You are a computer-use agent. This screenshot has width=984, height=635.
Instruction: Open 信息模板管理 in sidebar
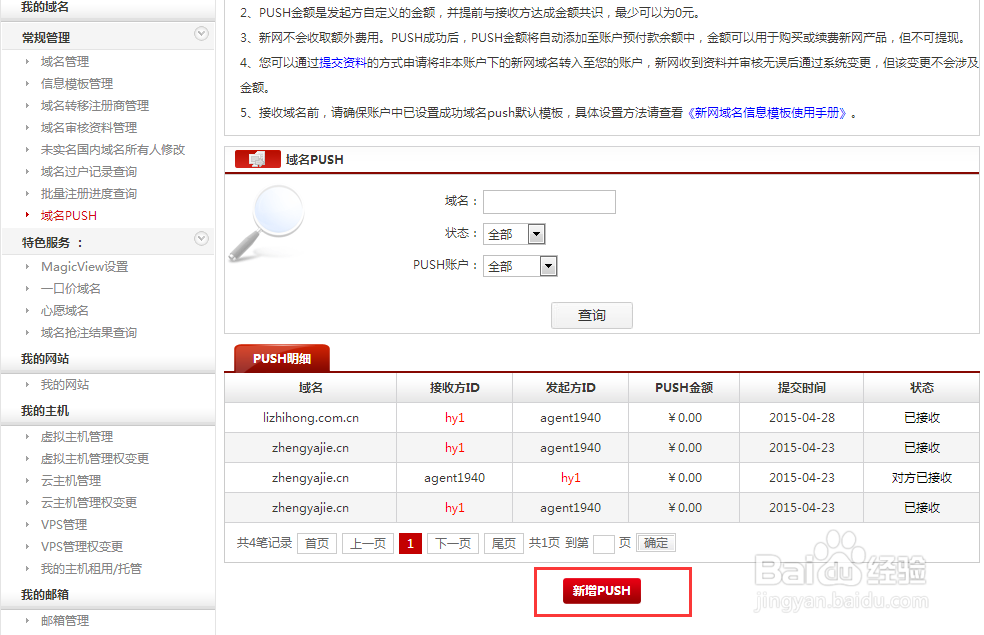tap(77, 83)
